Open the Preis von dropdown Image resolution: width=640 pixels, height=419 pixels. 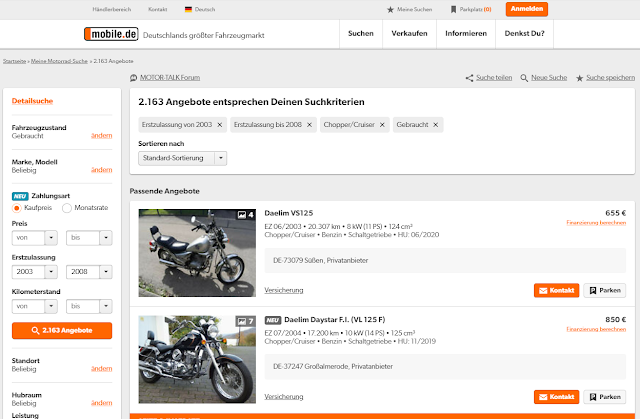(35, 238)
